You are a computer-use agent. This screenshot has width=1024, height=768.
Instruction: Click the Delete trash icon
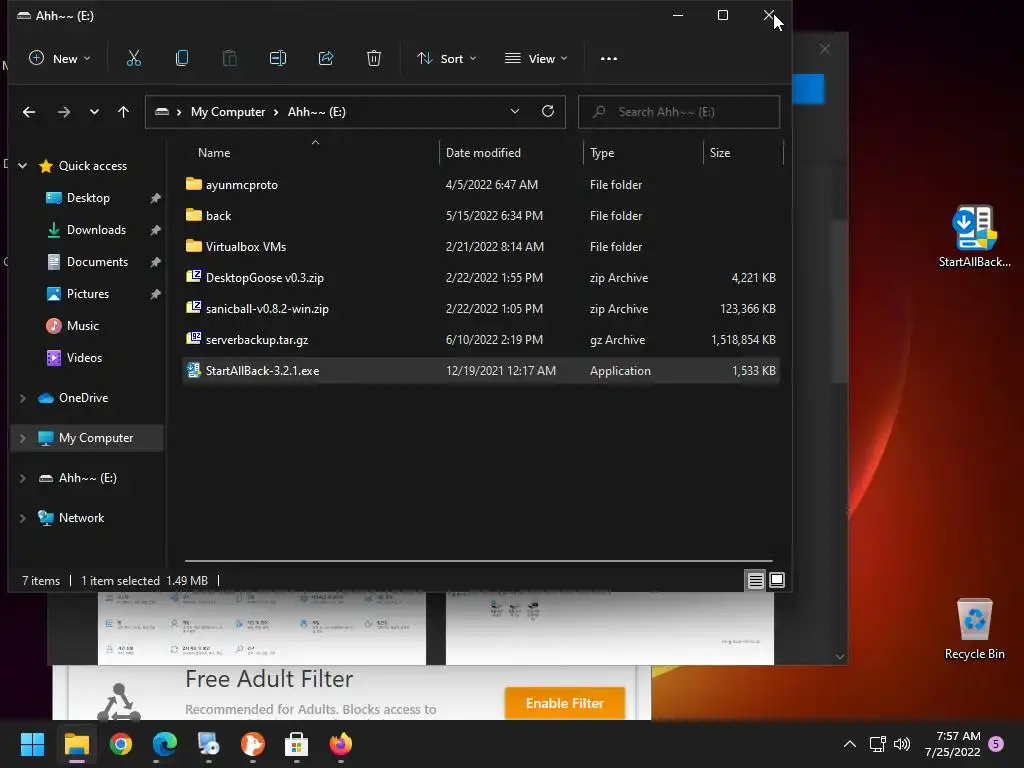coord(374,59)
